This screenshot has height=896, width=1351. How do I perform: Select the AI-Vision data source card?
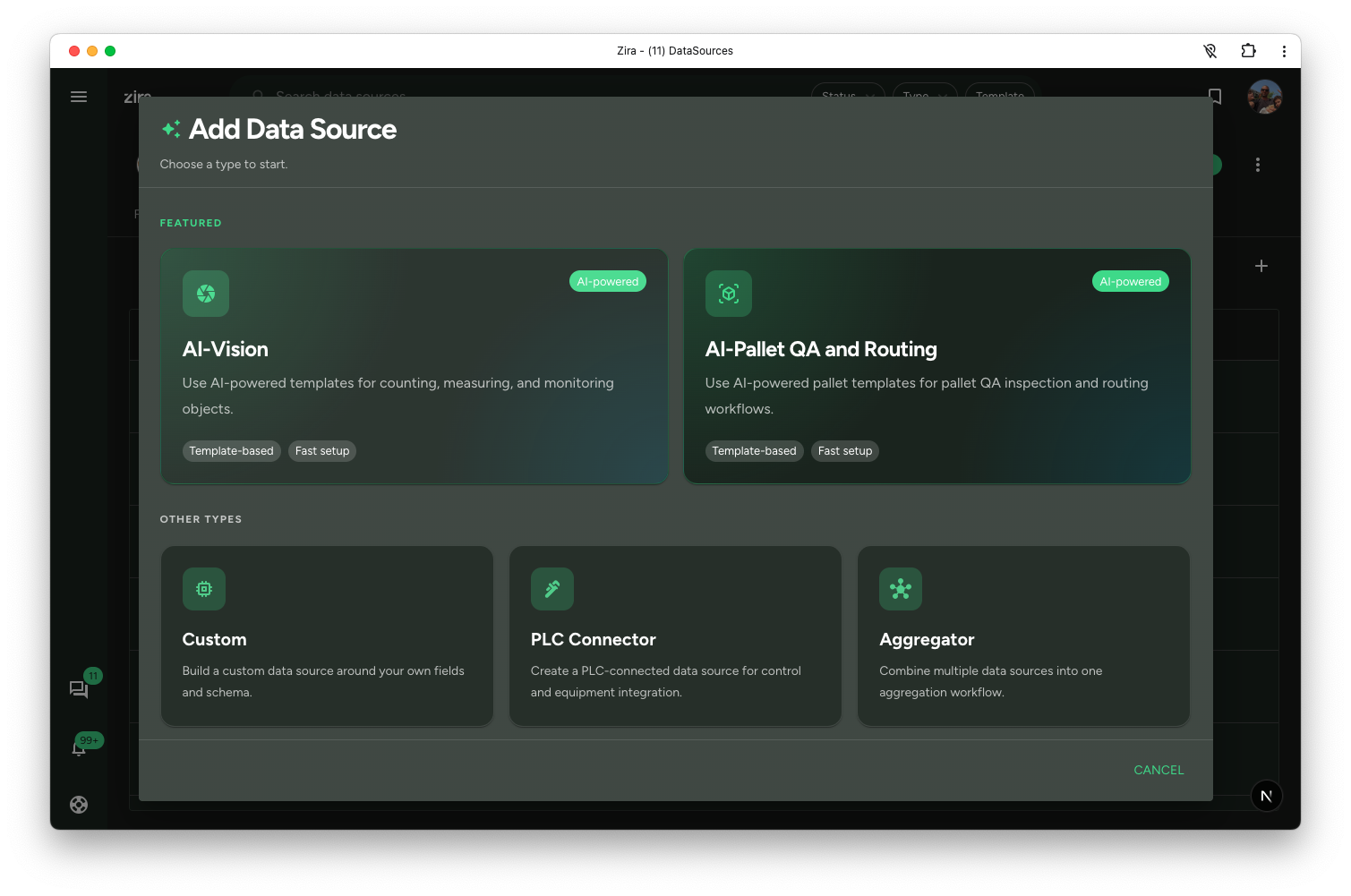(415, 367)
